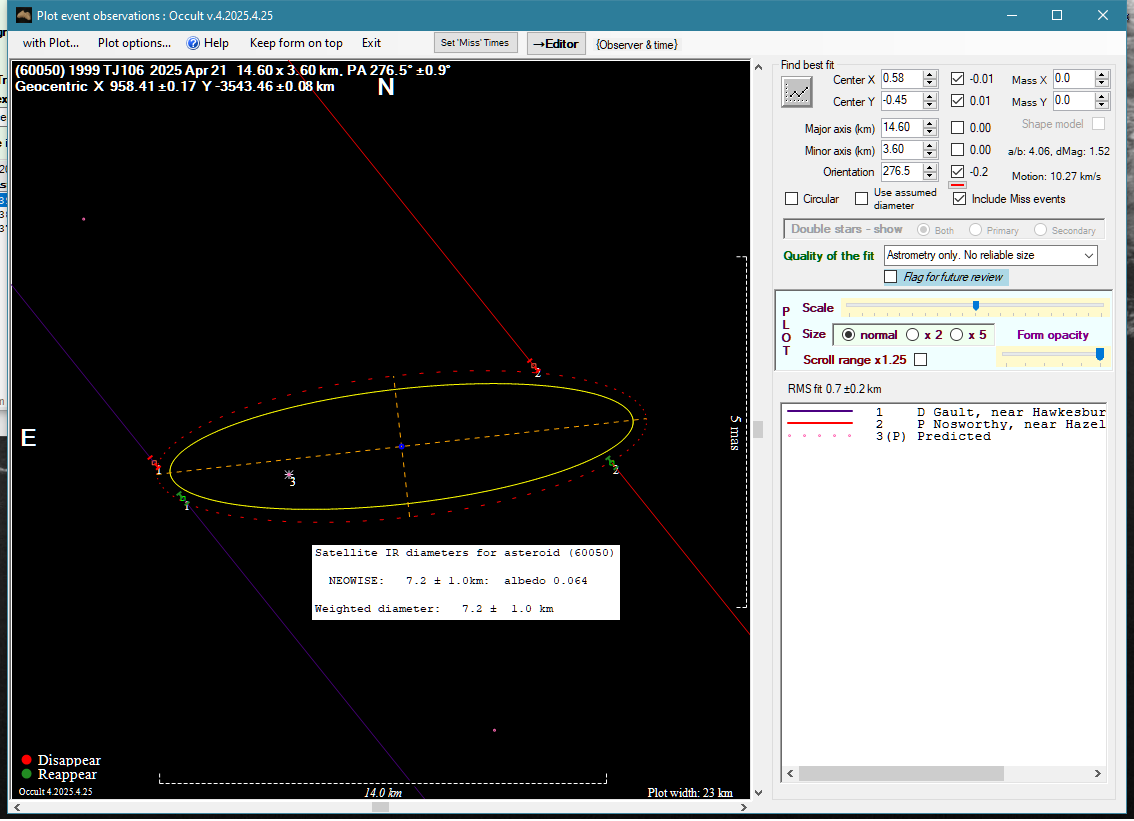Click the Occult app icon in title bar
The image size is (1134, 821).
25,15
